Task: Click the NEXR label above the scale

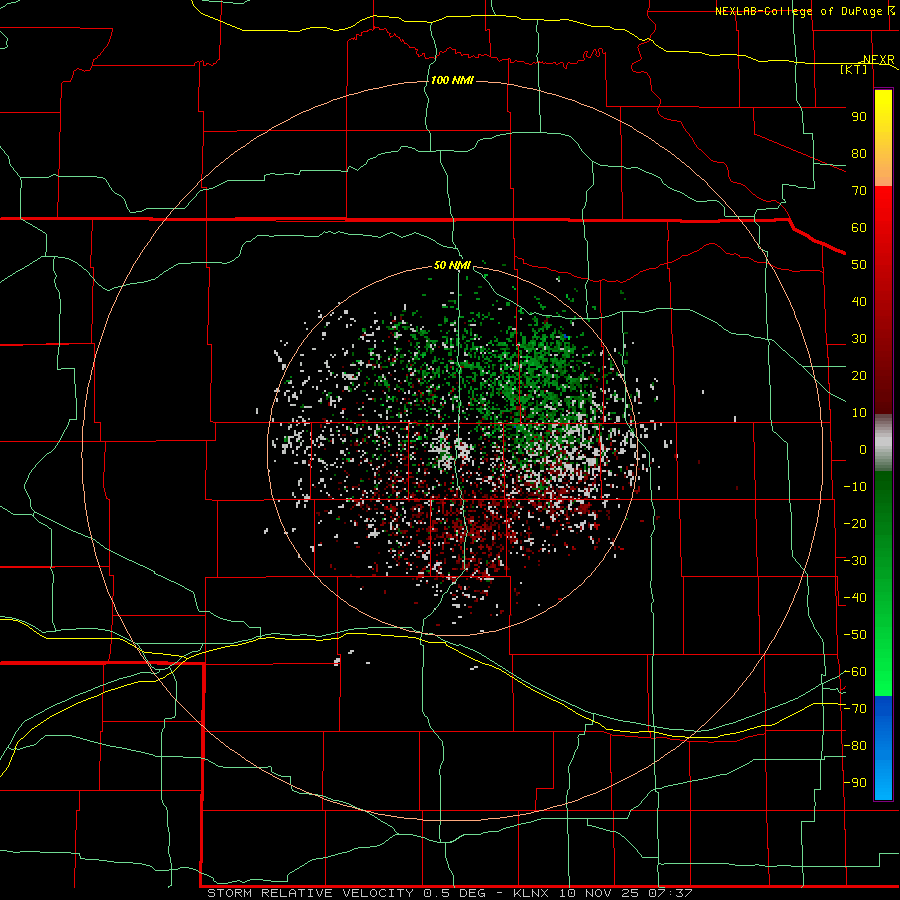Action: tap(878, 60)
